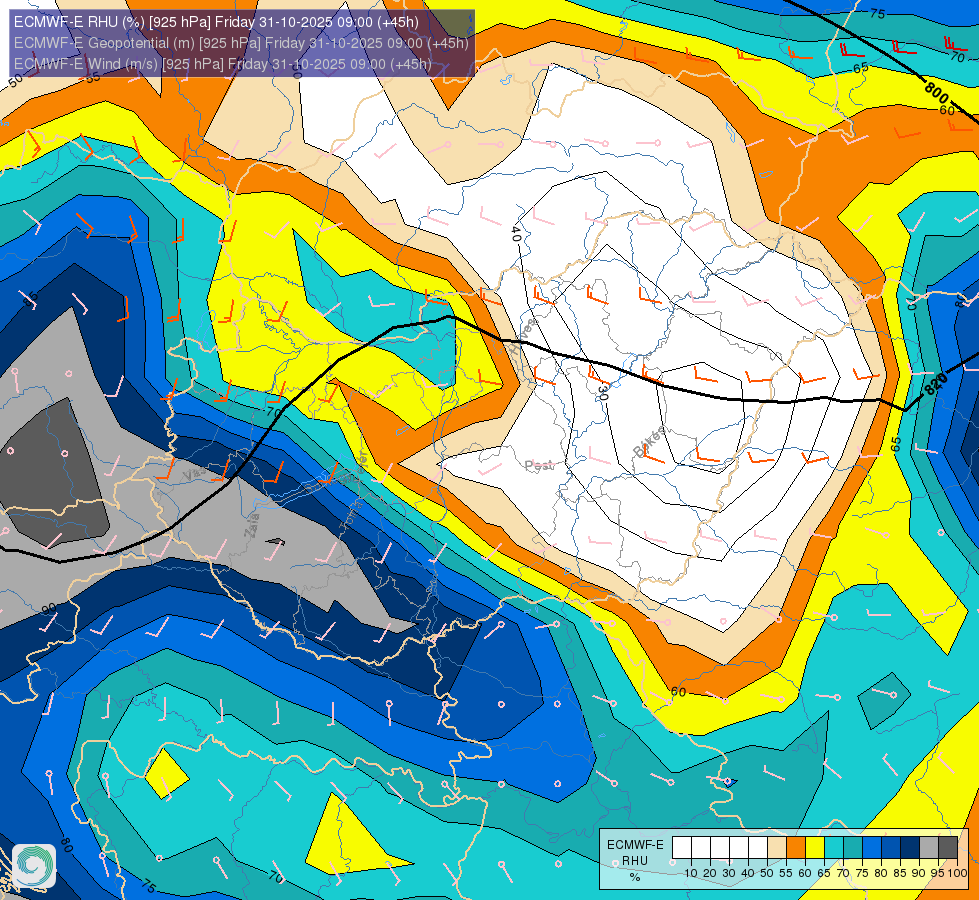Click the Pest county label on map

[x=538, y=465]
